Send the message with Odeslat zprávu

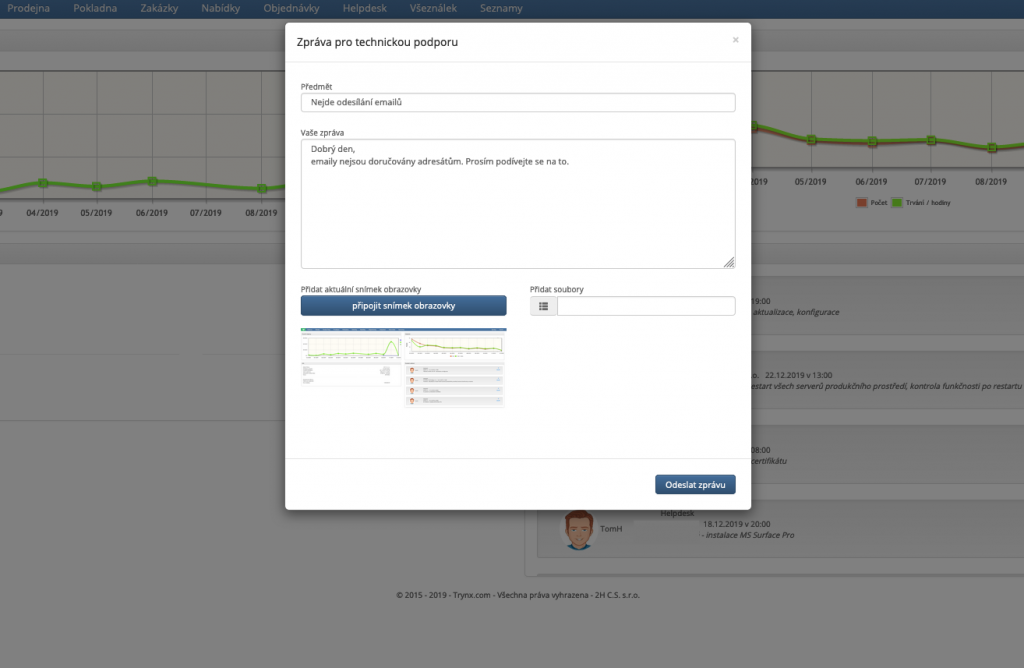pos(695,484)
